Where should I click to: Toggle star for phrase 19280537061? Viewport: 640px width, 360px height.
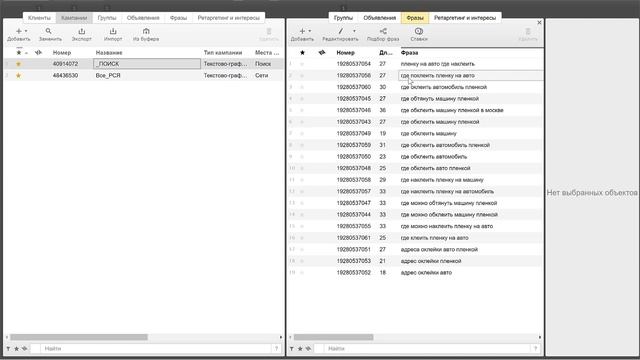coord(302,238)
